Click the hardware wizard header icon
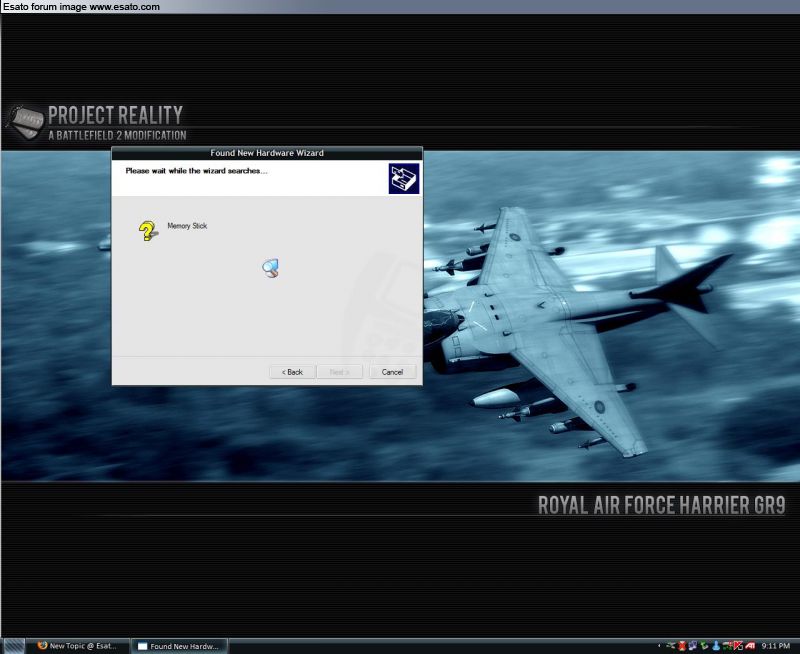 click(x=404, y=179)
